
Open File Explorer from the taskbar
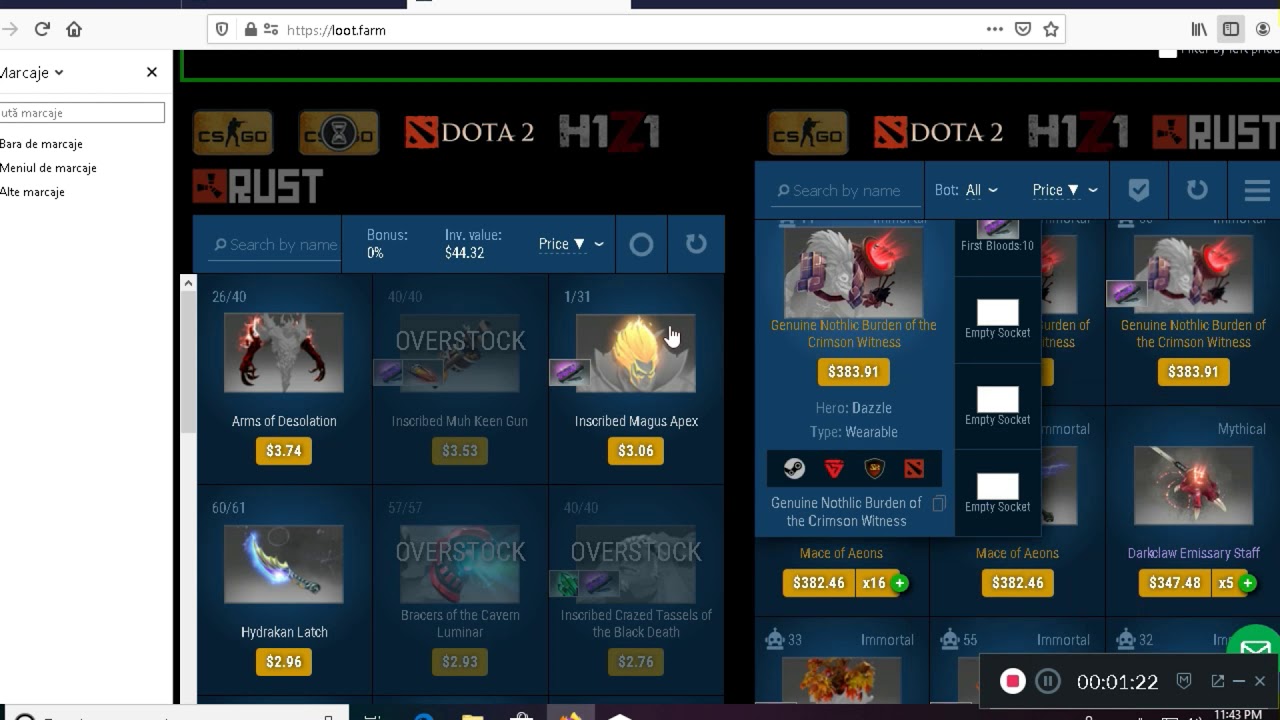473,716
